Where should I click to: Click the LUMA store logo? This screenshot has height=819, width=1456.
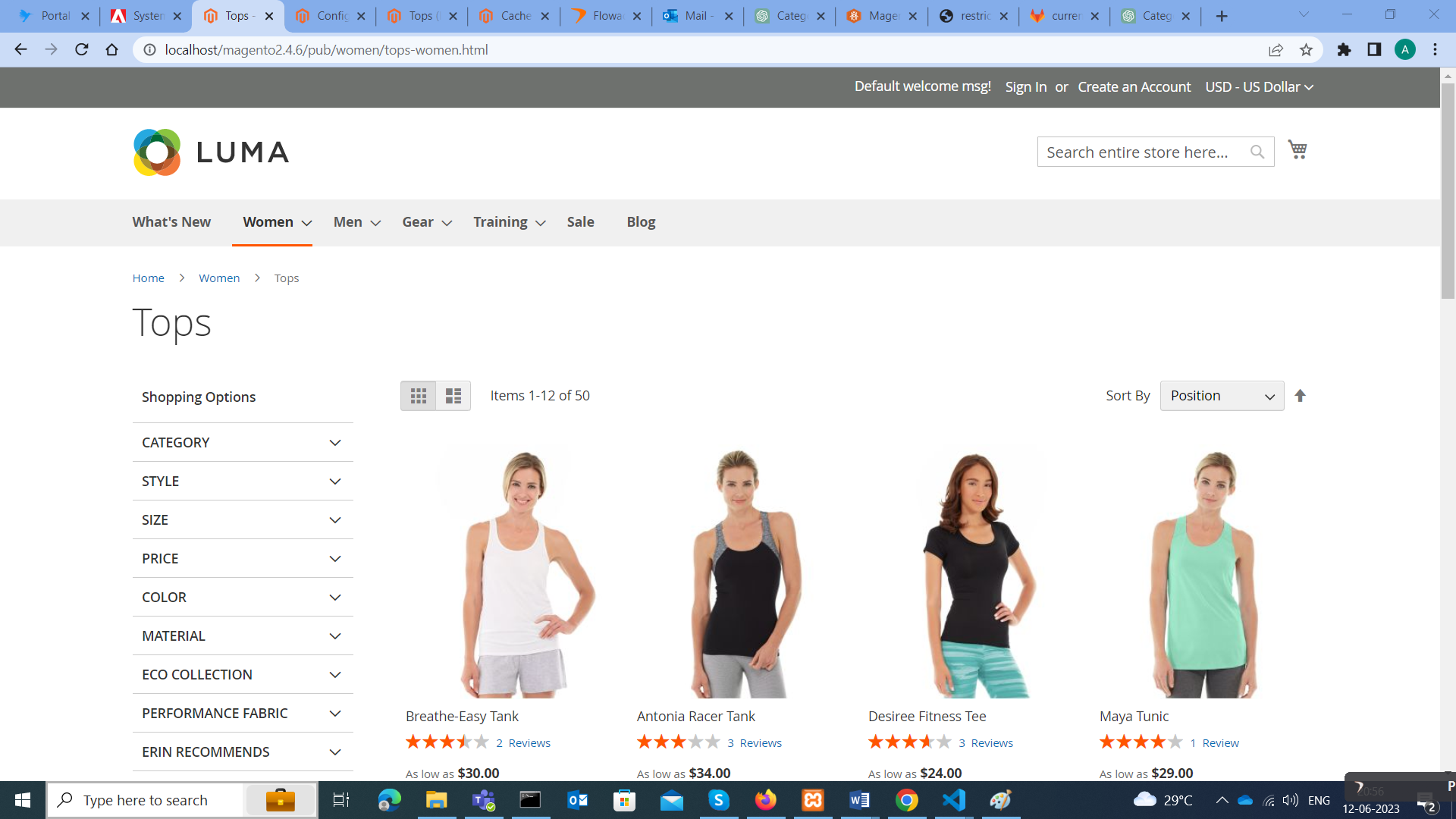pos(211,152)
